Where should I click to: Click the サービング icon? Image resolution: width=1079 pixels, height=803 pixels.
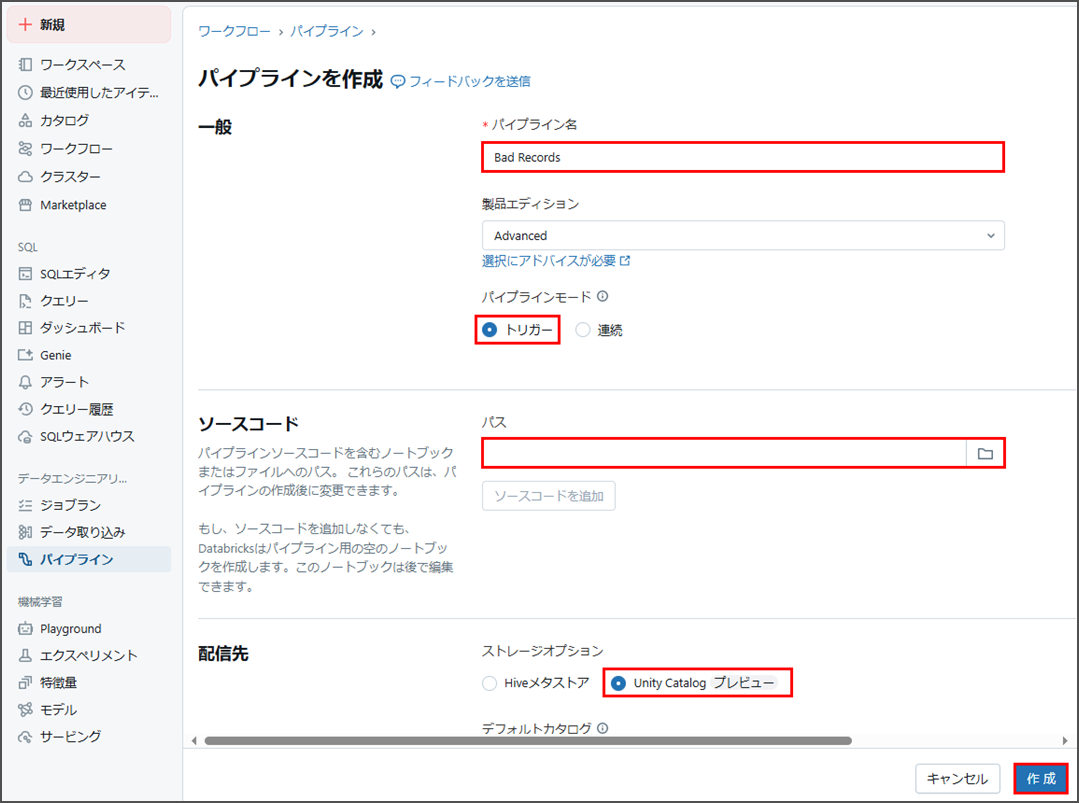point(25,737)
